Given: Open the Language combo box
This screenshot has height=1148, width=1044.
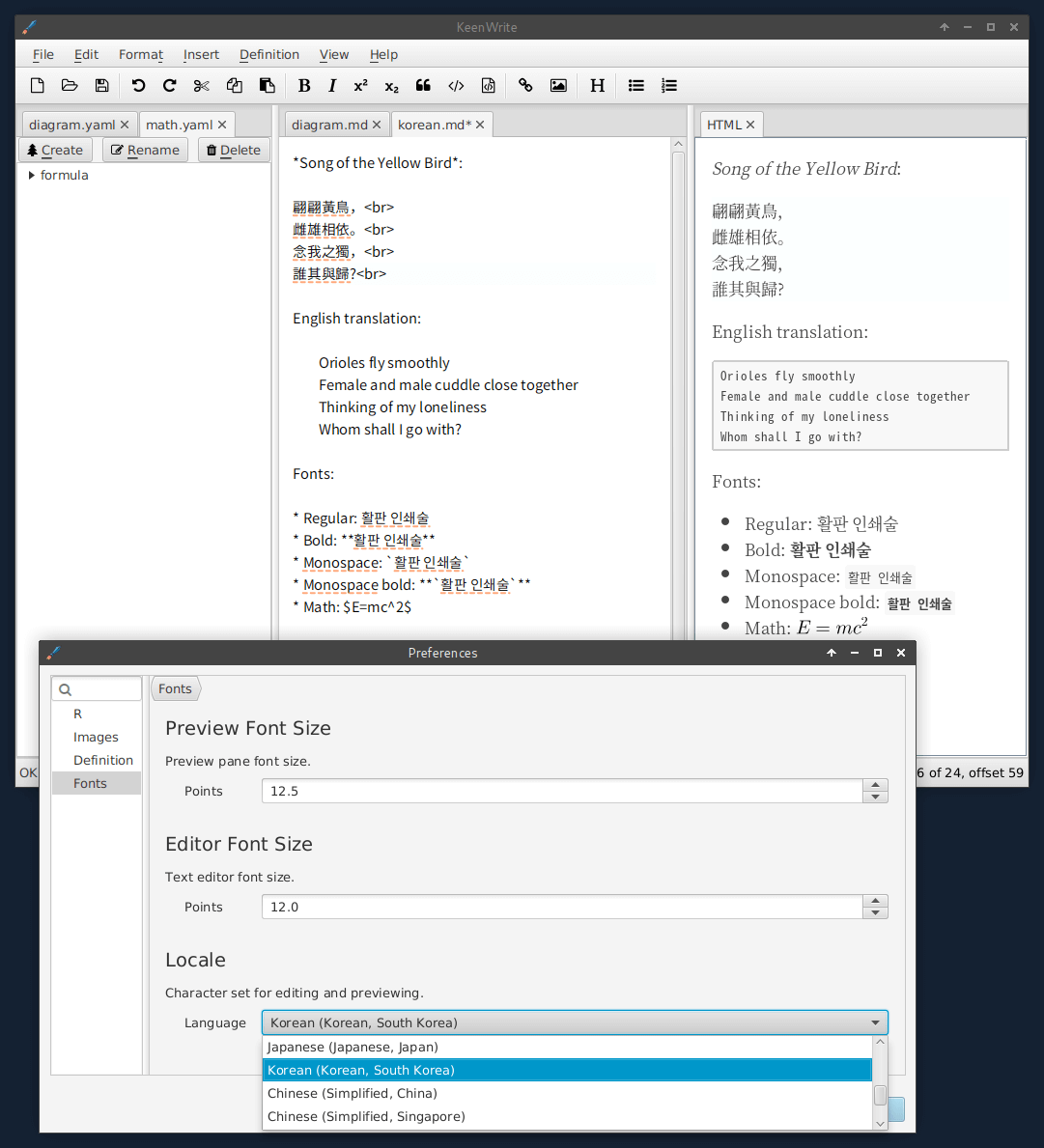Looking at the screenshot, I should pyautogui.click(x=574, y=1022).
